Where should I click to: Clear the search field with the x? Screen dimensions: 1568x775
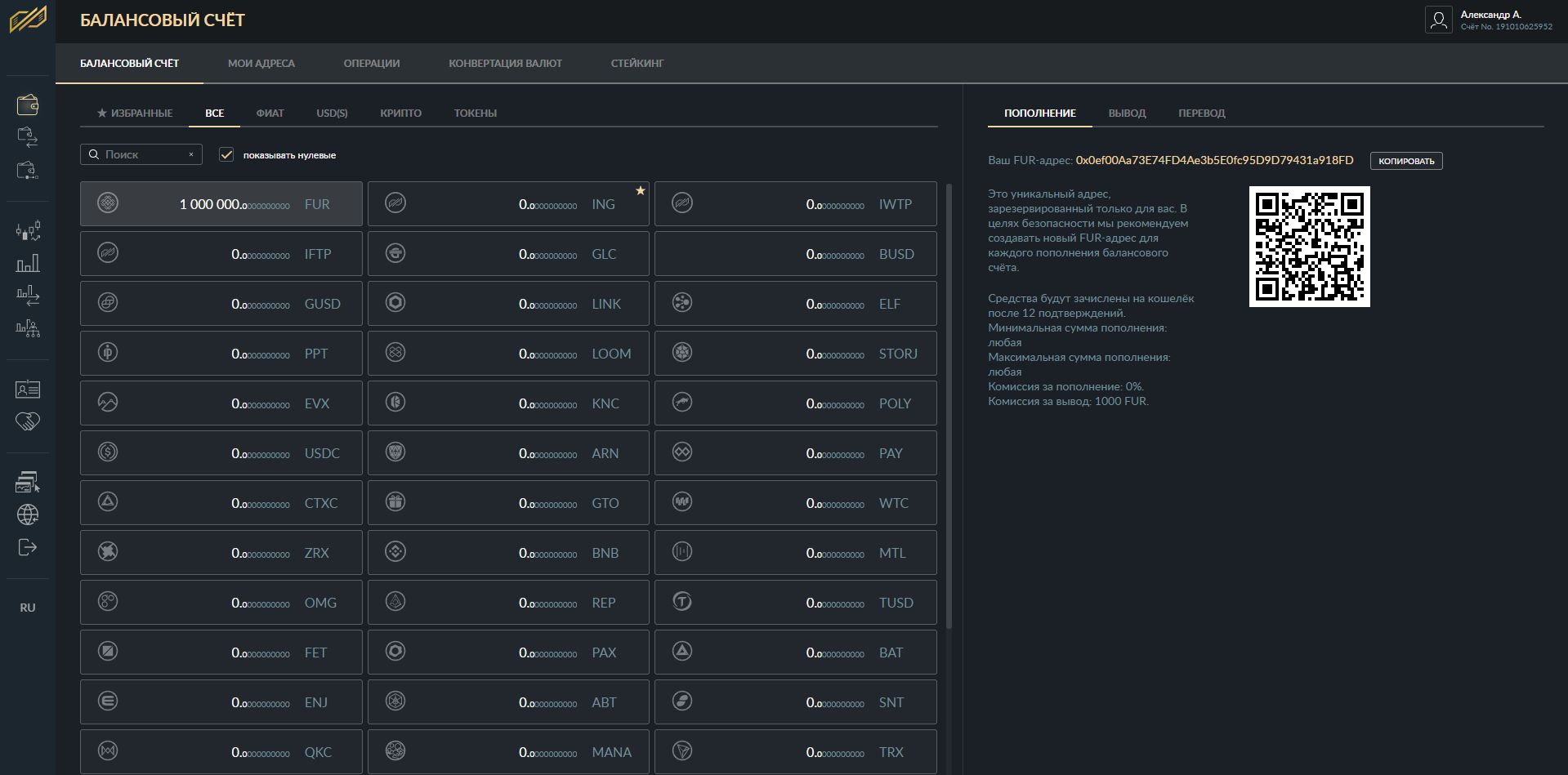[x=191, y=154]
